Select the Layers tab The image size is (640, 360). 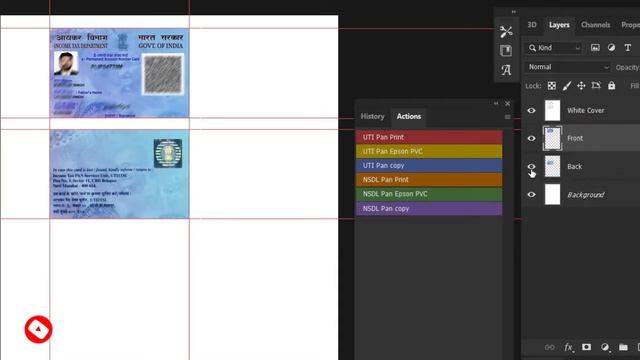pyautogui.click(x=559, y=25)
